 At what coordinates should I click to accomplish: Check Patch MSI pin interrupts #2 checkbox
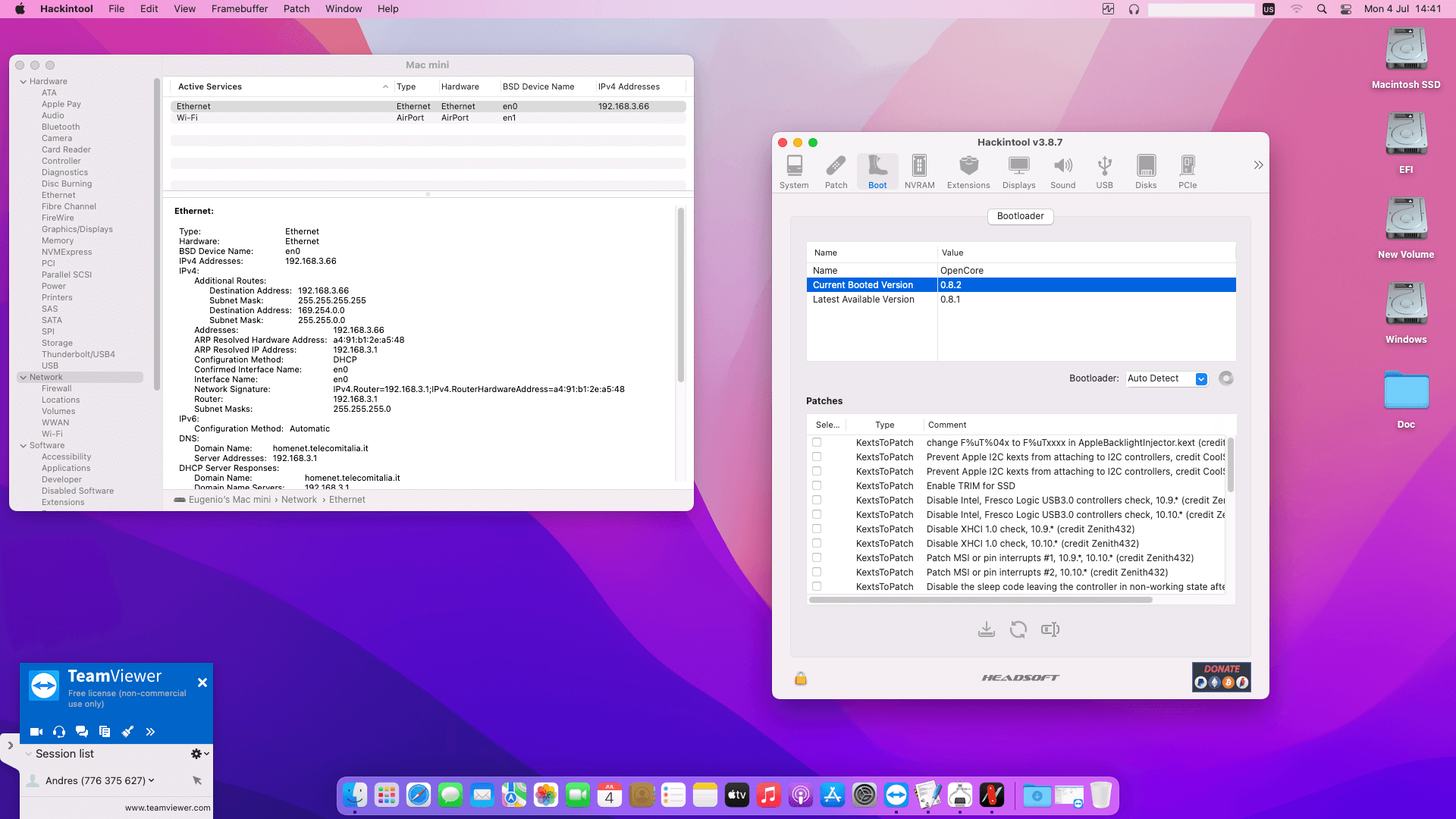click(x=817, y=572)
